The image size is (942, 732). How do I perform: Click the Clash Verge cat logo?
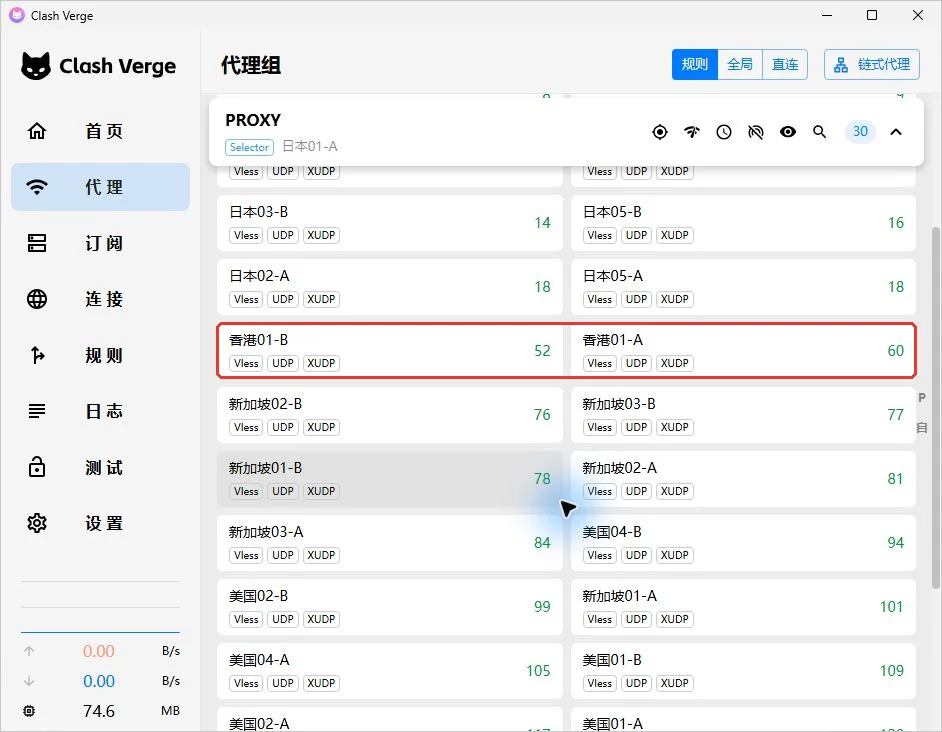(36, 66)
